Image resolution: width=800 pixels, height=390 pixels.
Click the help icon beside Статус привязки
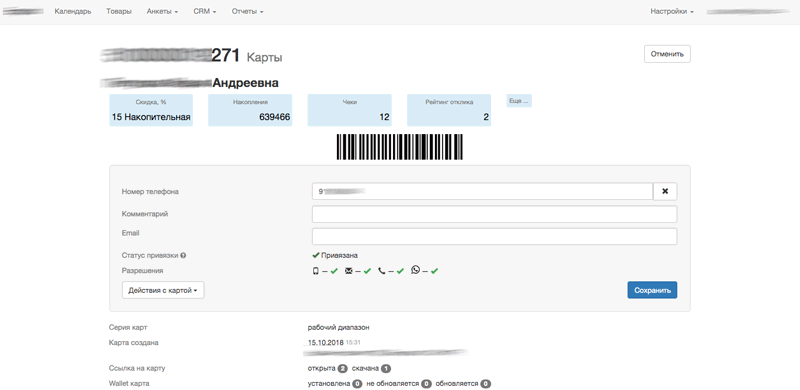(183, 256)
